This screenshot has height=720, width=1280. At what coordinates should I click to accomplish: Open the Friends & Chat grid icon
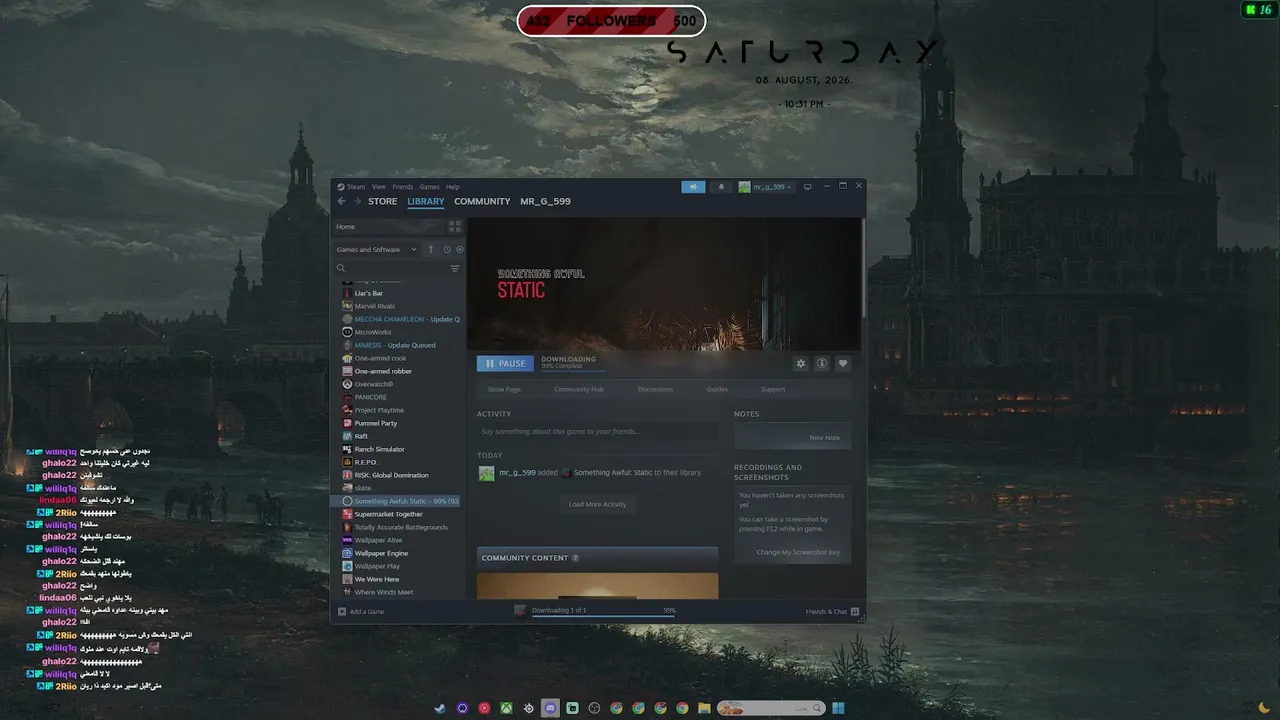click(x=855, y=611)
